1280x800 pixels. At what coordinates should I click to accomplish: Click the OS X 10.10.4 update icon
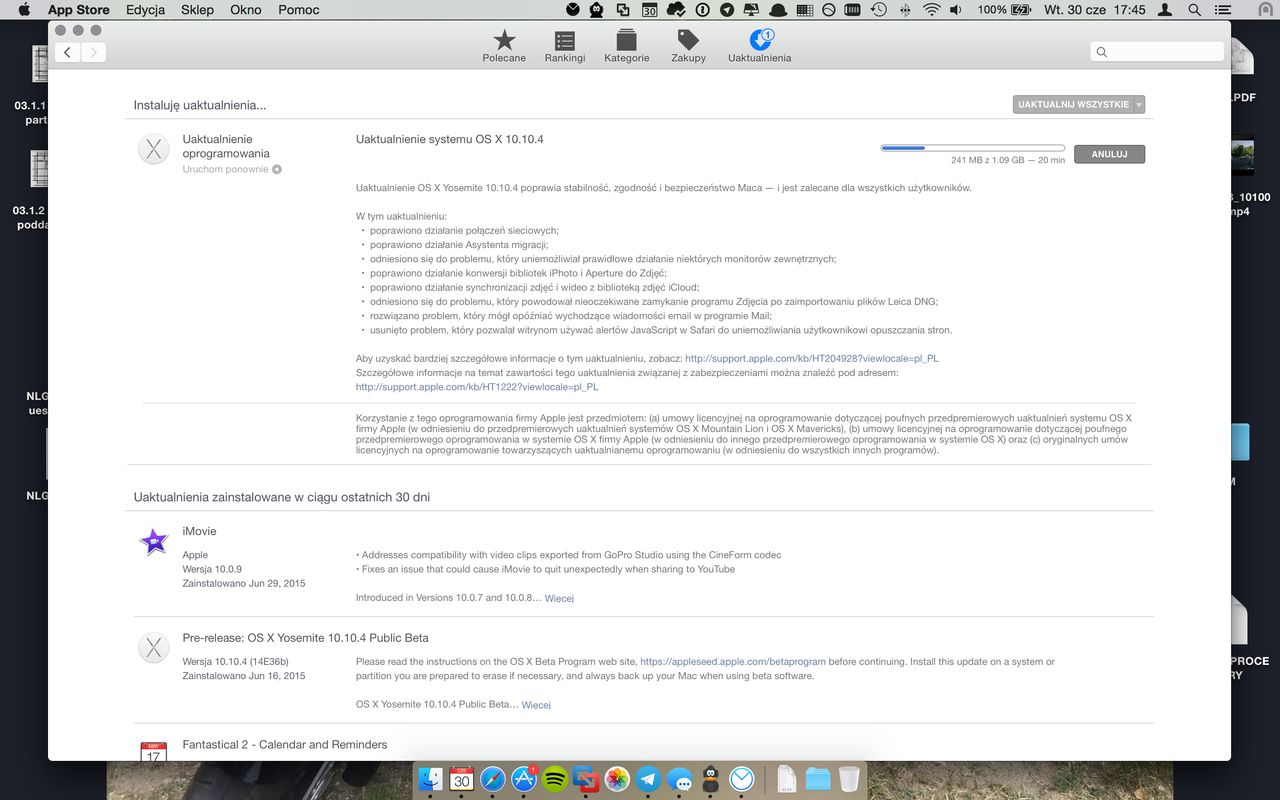click(154, 150)
